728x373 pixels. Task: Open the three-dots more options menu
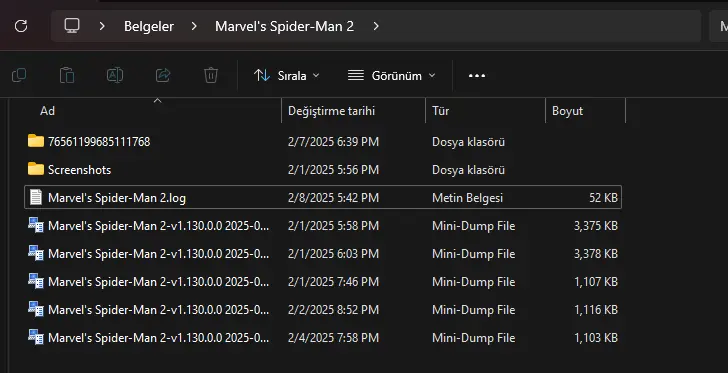point(477,76)
